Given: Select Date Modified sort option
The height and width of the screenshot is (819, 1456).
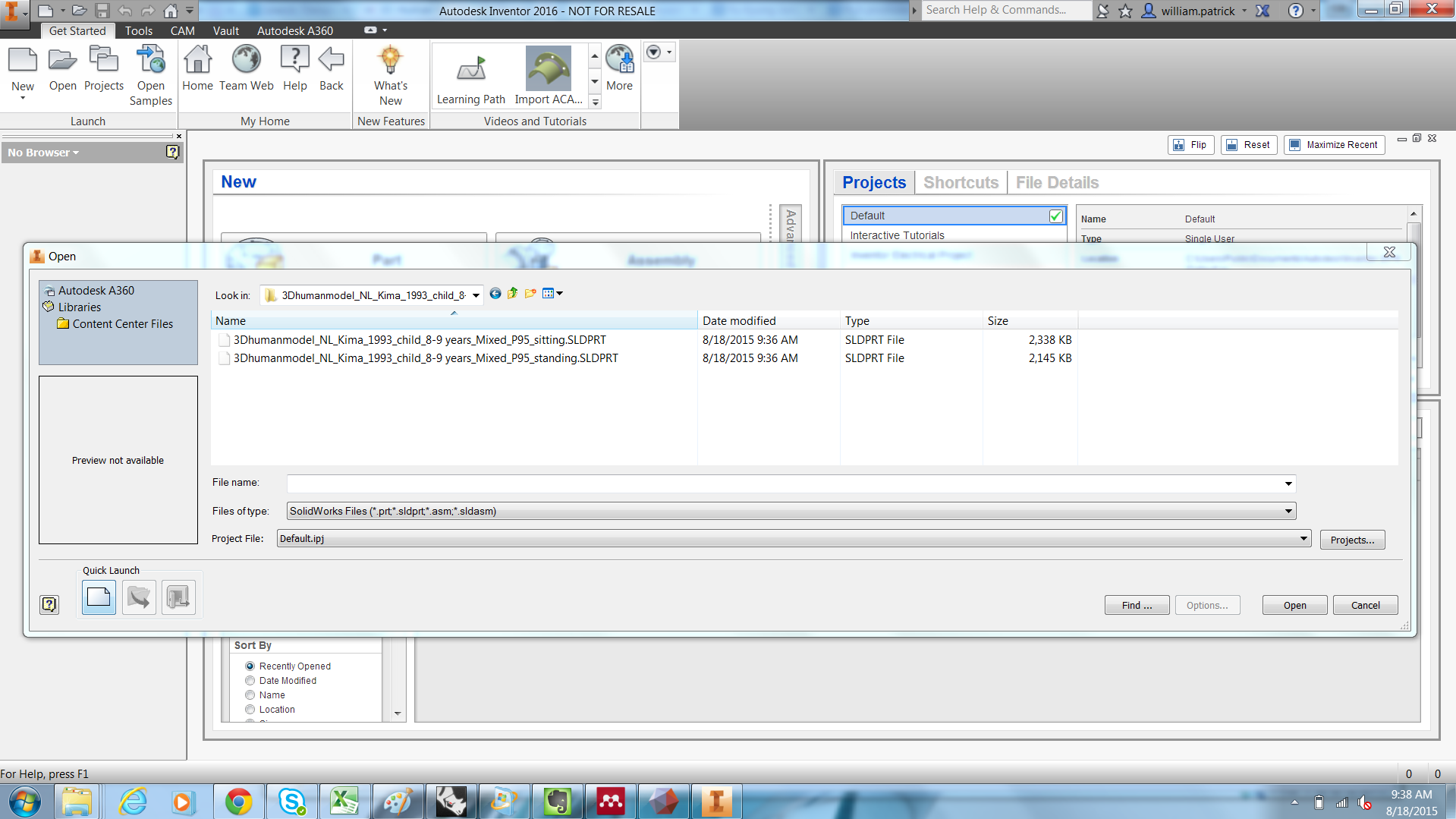Looking at the screenshot, I should [x=250, y=680].
